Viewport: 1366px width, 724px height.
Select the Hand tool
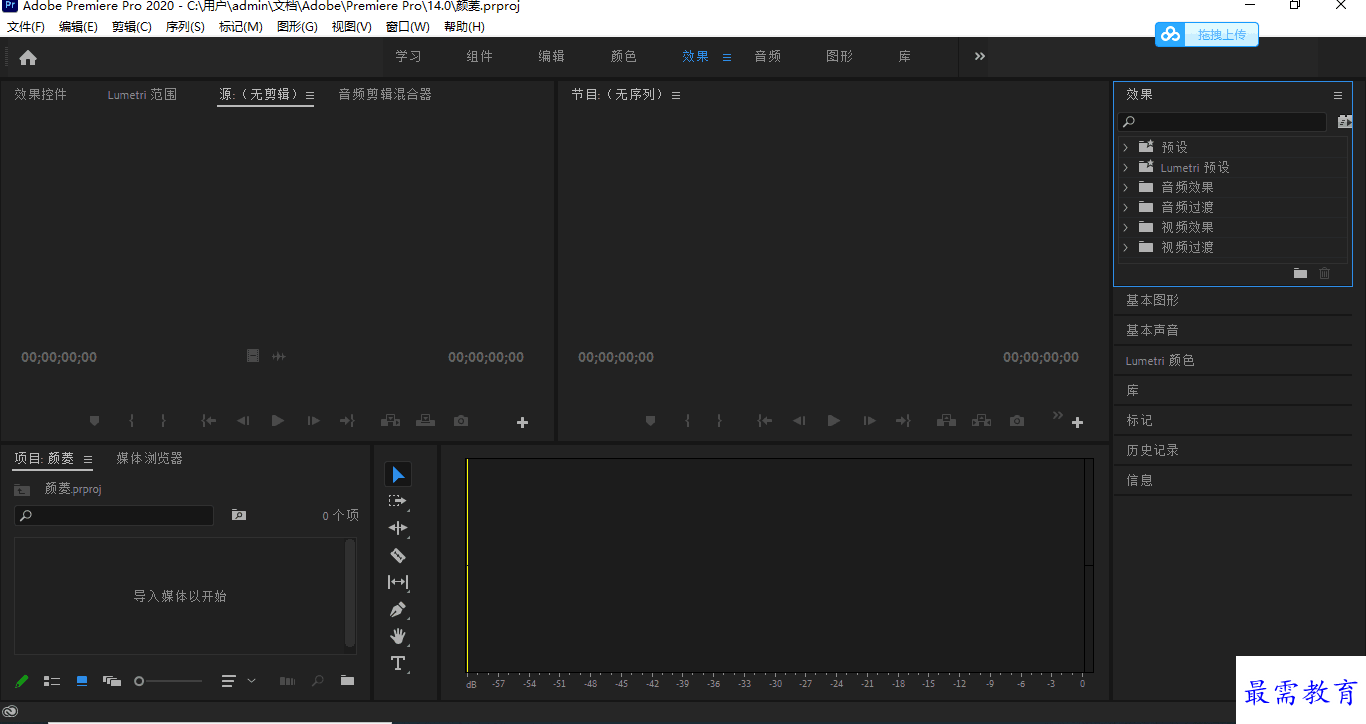[398, 636]
